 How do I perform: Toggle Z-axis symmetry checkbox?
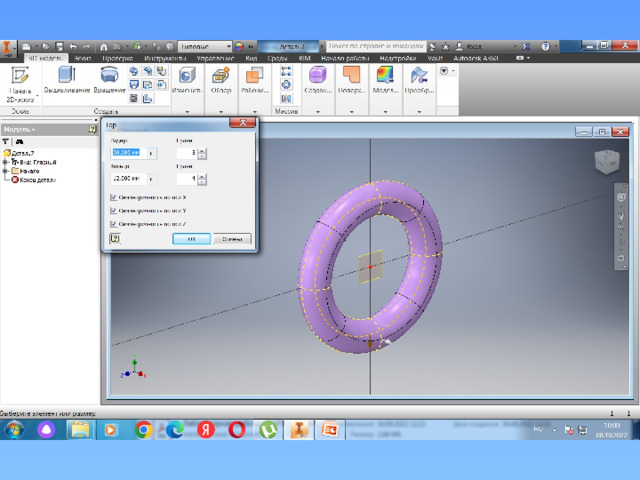112,223
